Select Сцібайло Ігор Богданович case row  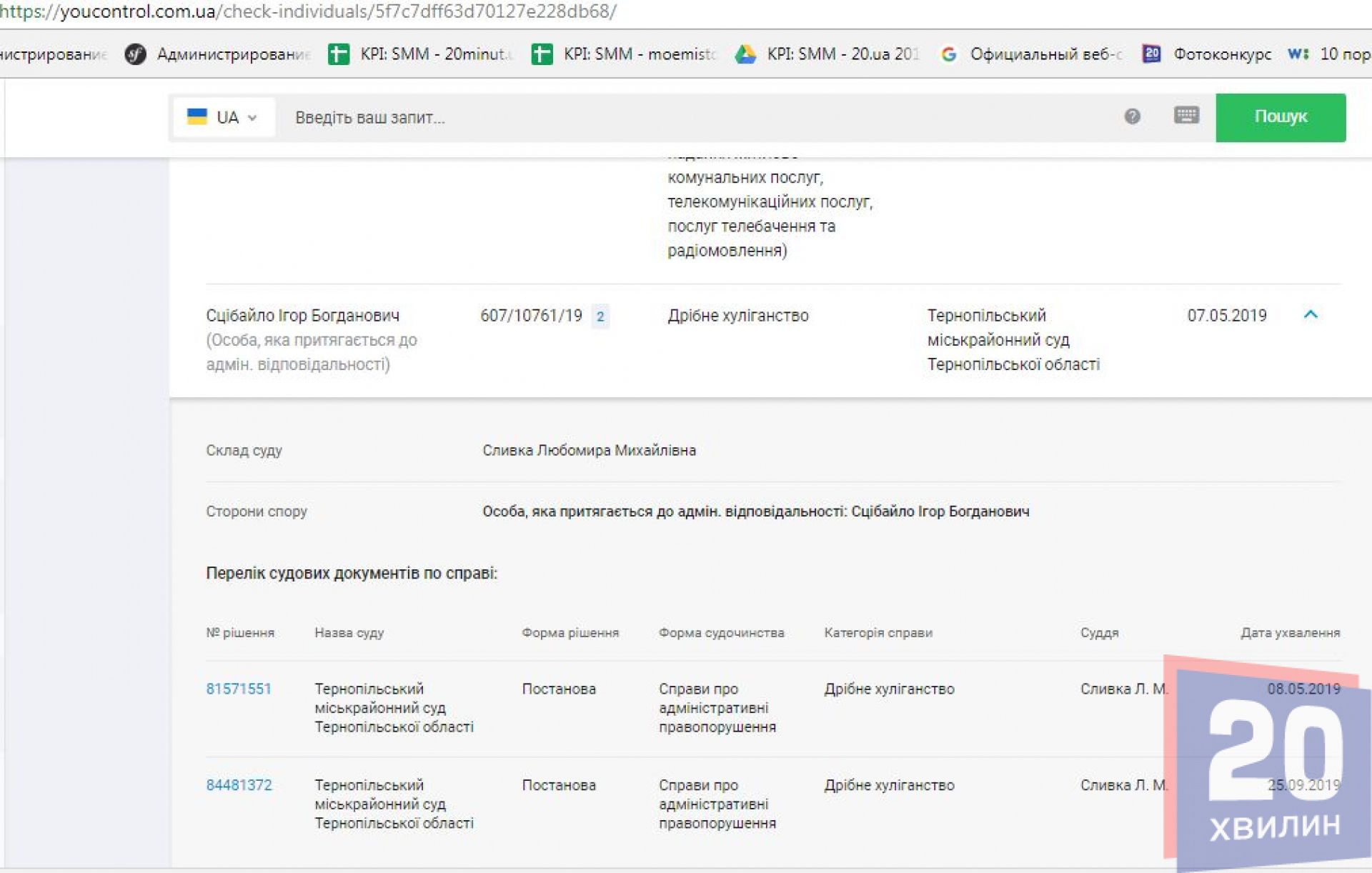(x=303, y=316)
